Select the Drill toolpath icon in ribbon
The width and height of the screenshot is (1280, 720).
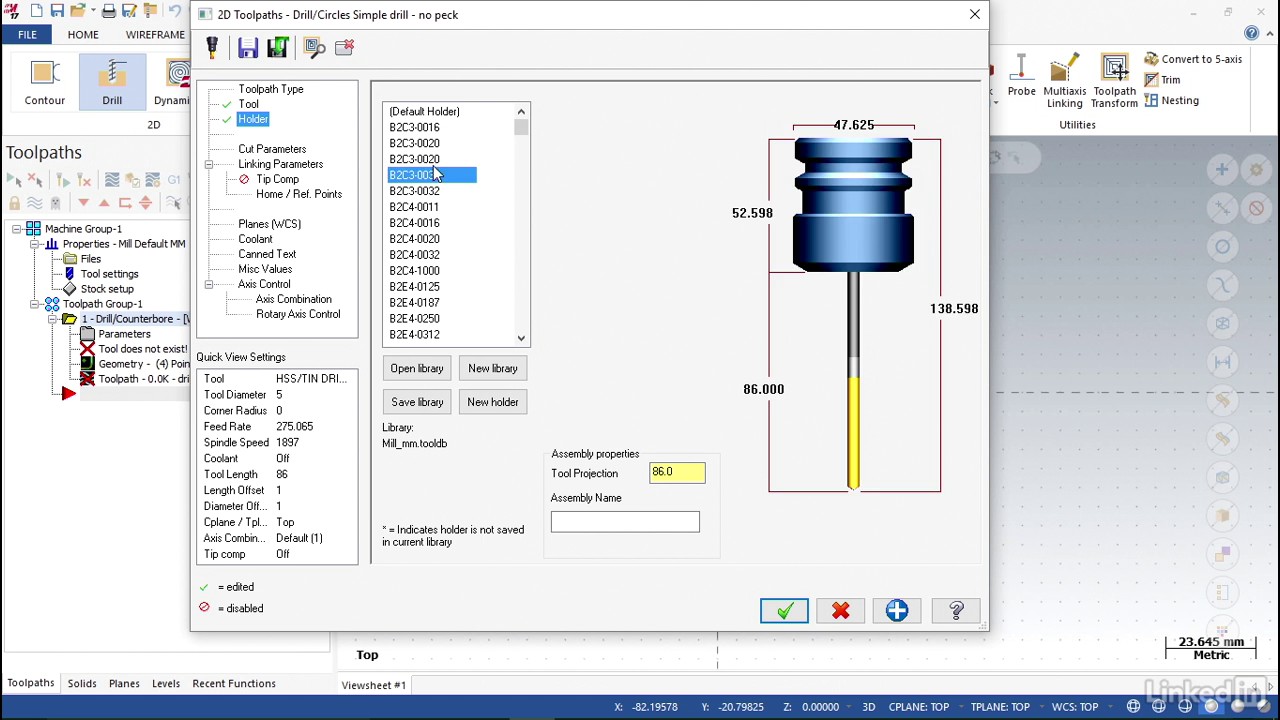tap(112, 82)
